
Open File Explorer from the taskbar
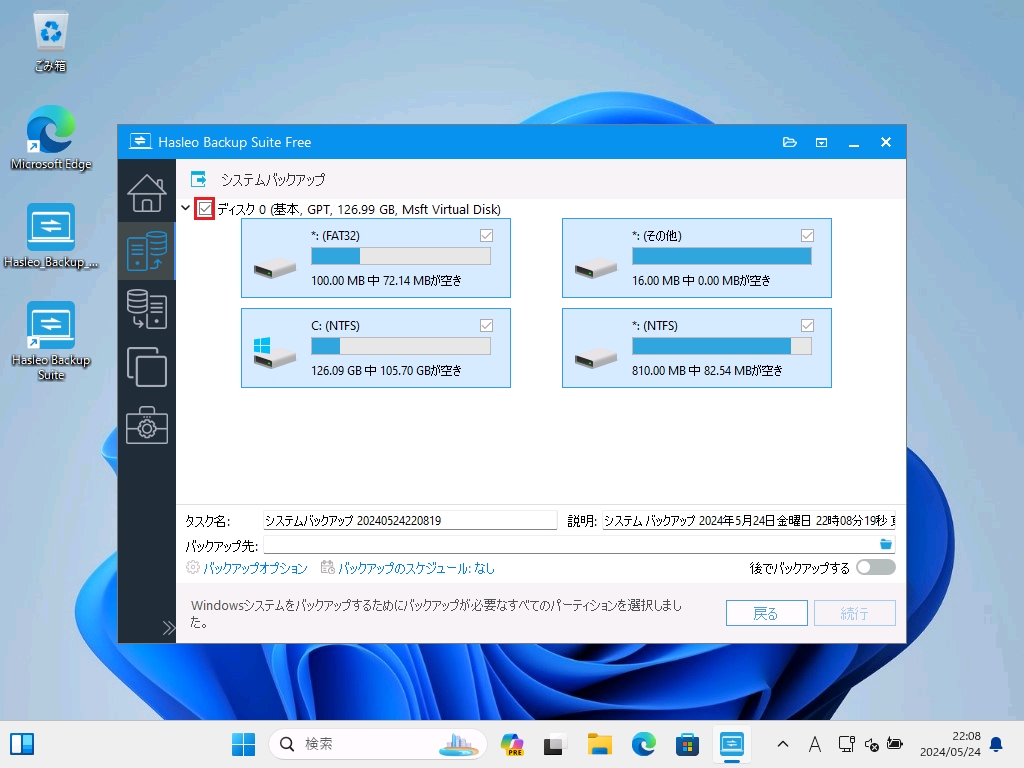tap(599, 744)
